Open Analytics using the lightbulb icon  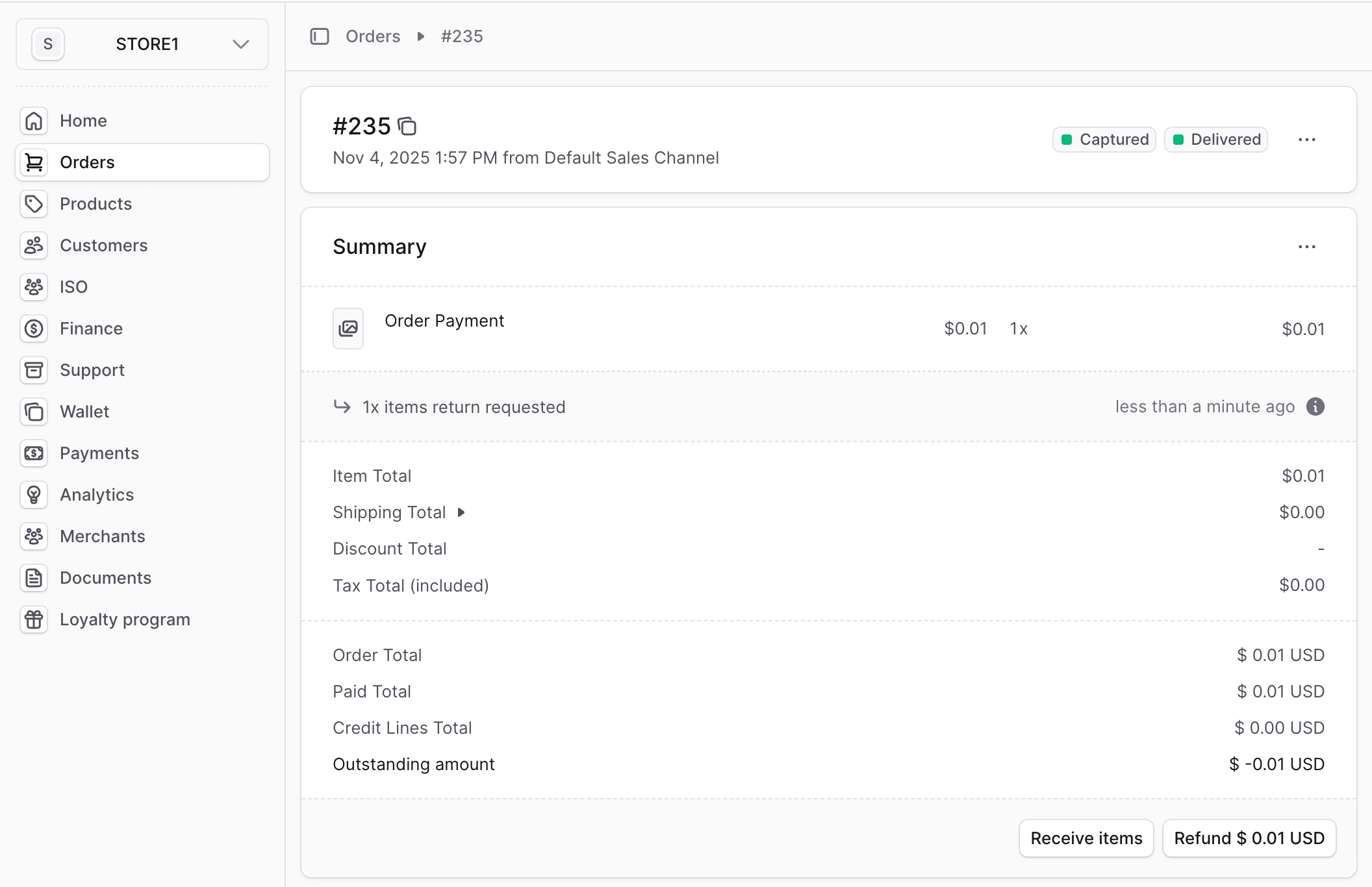[x=34, y=495]
